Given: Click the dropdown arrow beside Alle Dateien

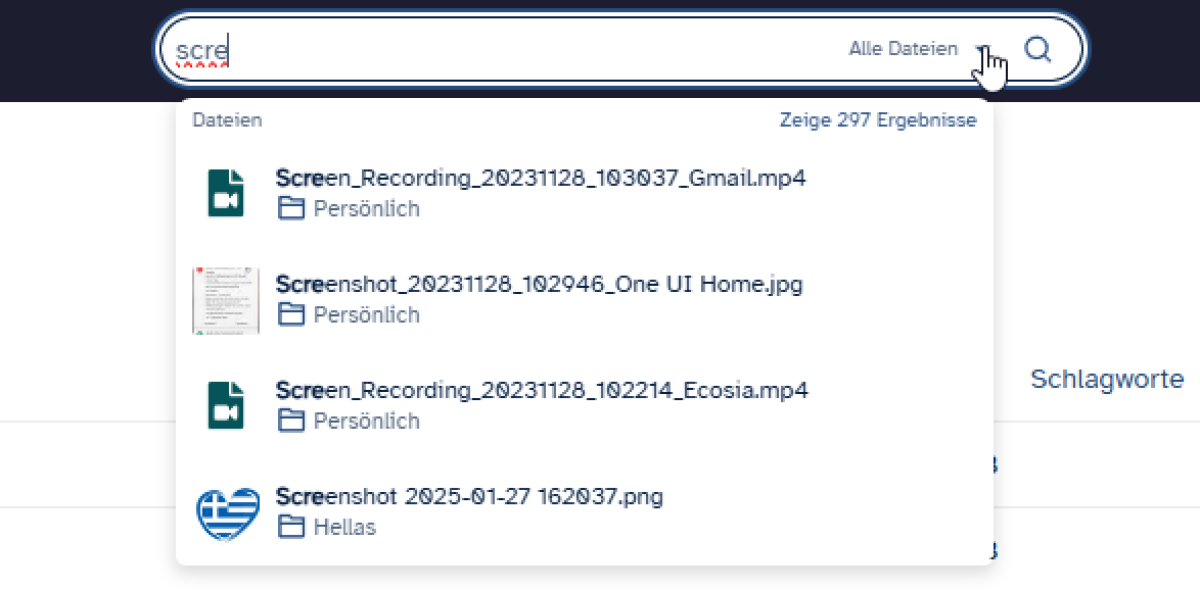Looking at the screenshot, I should pyautogui.click(x=983, y=50).
